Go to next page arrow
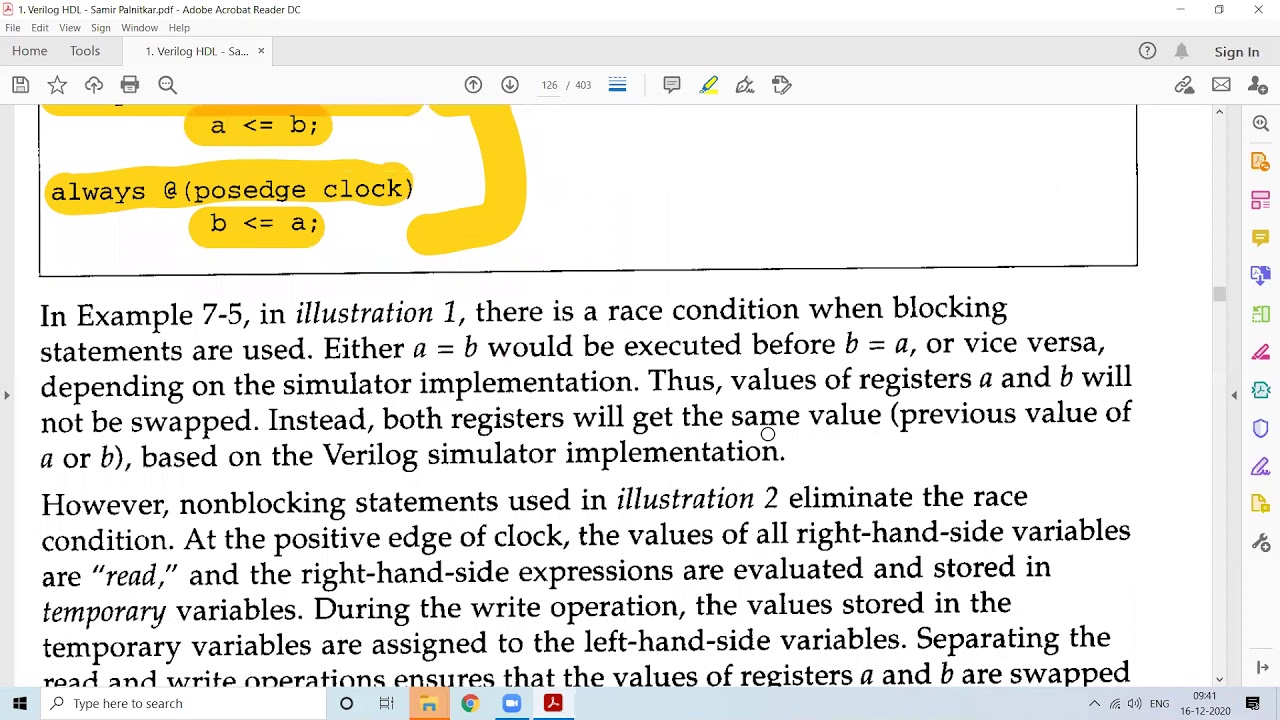 [x=510, y=85]
